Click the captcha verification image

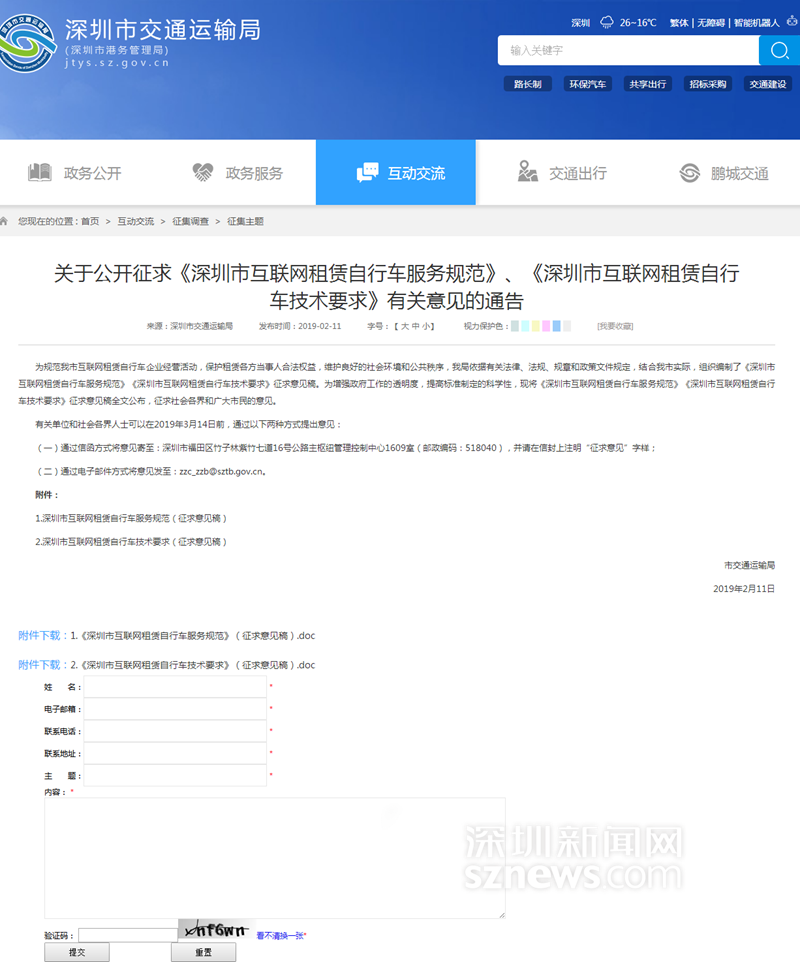pyautogui.click(x=215, y=930)
